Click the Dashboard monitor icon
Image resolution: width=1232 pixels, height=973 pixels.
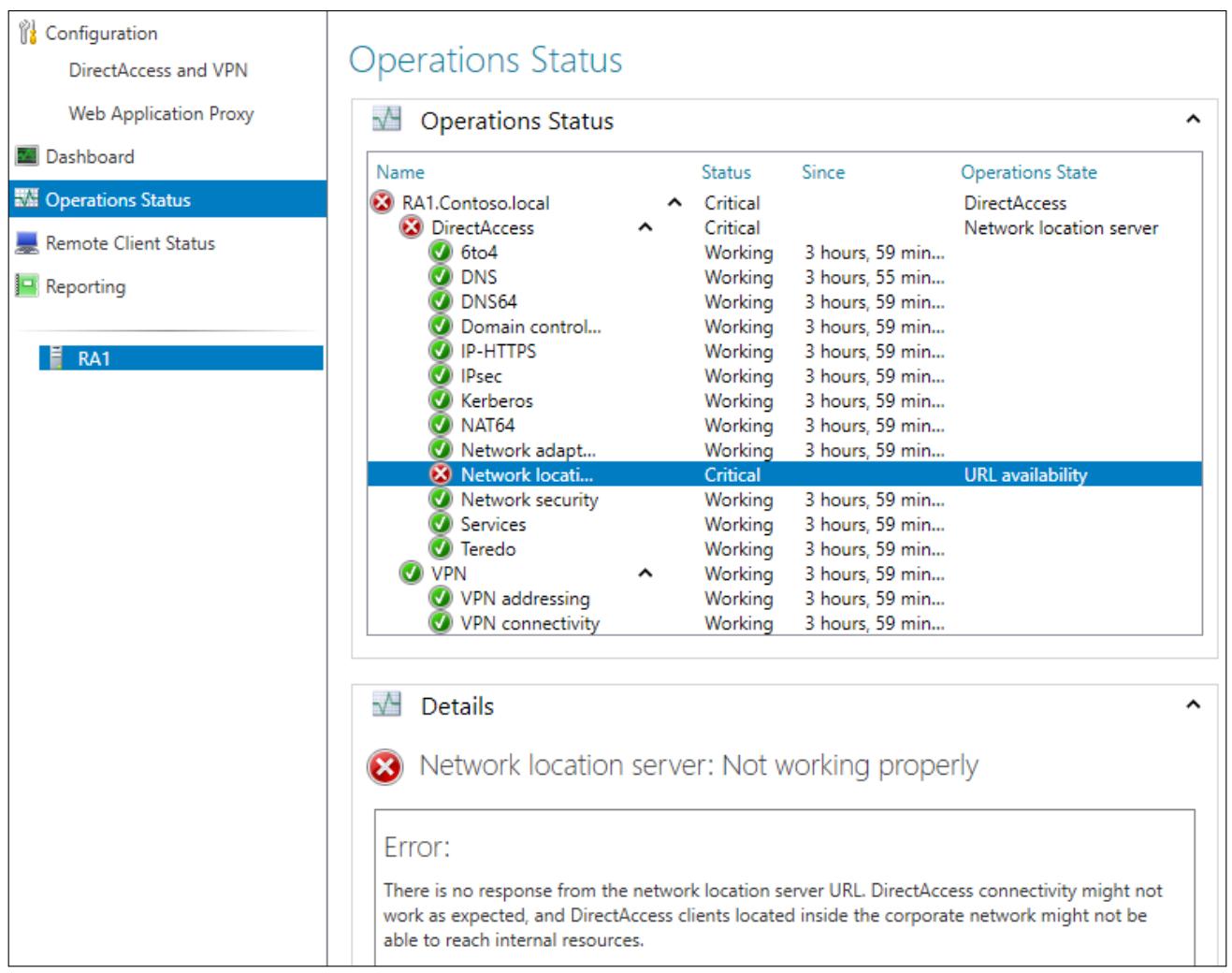(27, 156)
